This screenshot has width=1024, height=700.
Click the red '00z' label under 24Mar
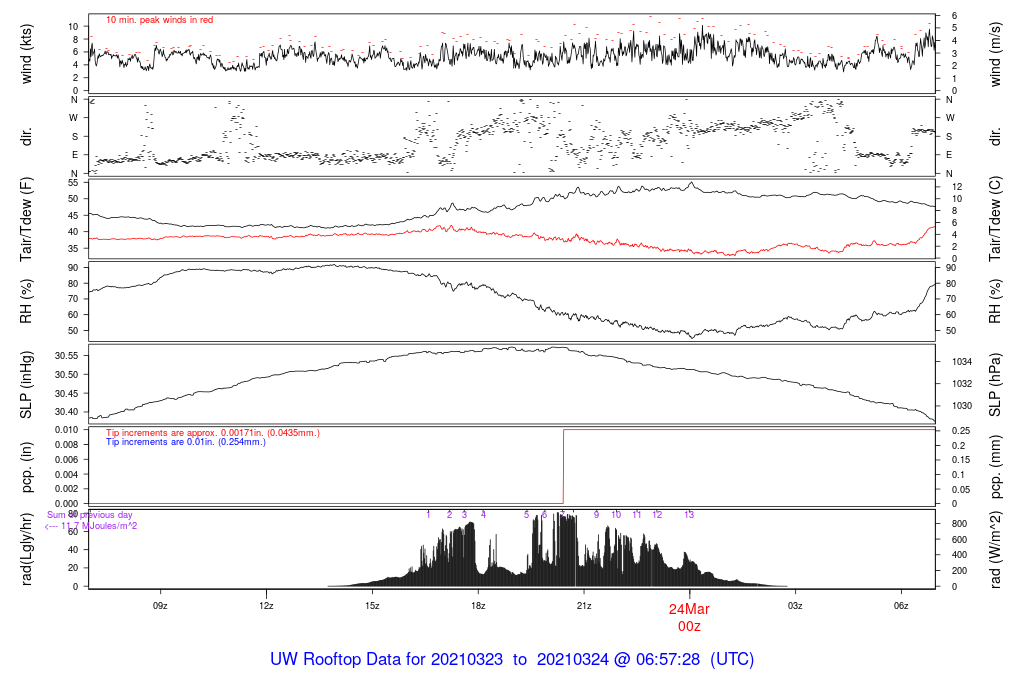coord(689,626)
